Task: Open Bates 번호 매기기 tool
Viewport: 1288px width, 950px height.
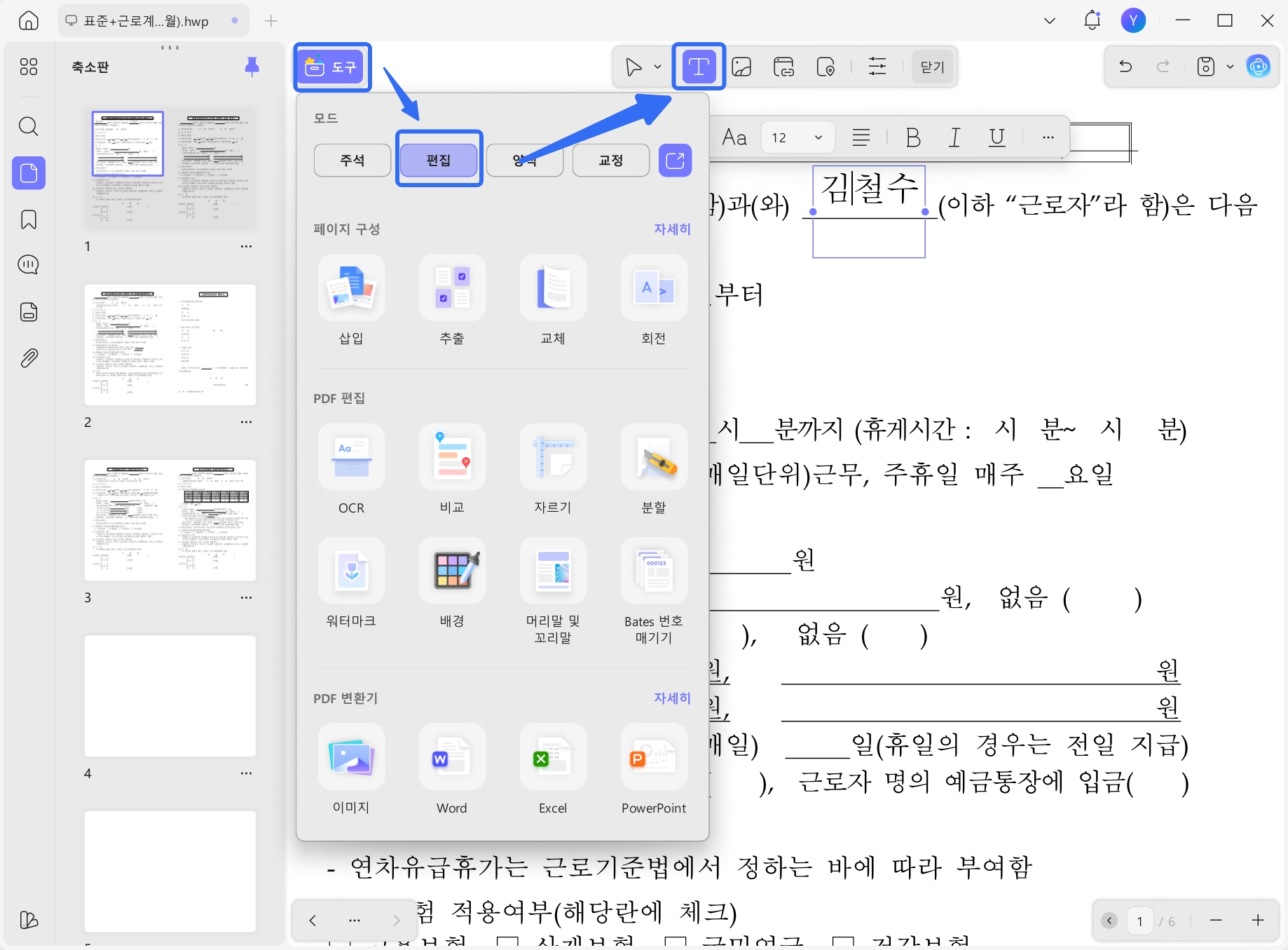Action: (x=654, y=591)
